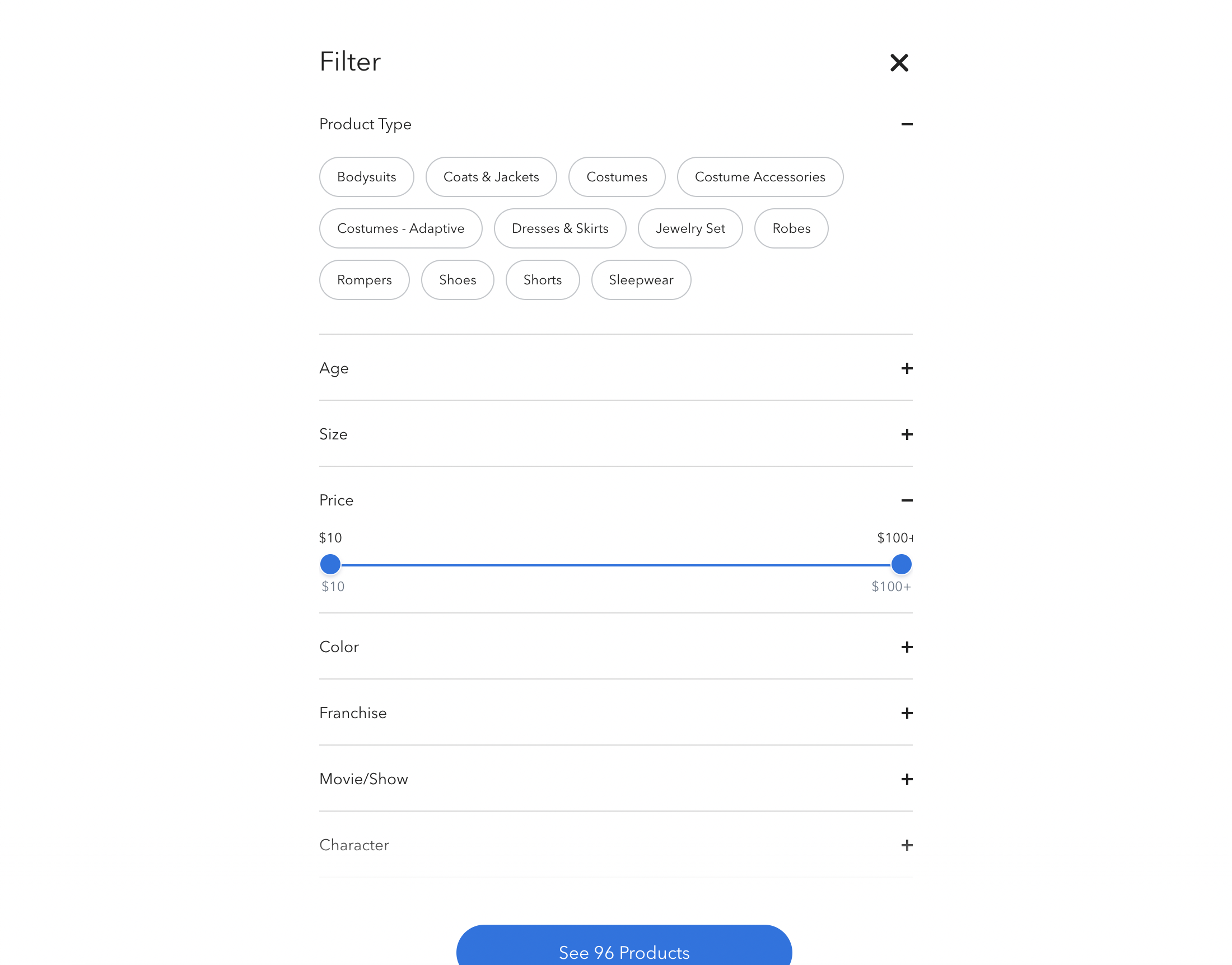Toggle the Bodysuits product type chip
This screenshot has height=965, width=1232.
(x=366, y=177)
